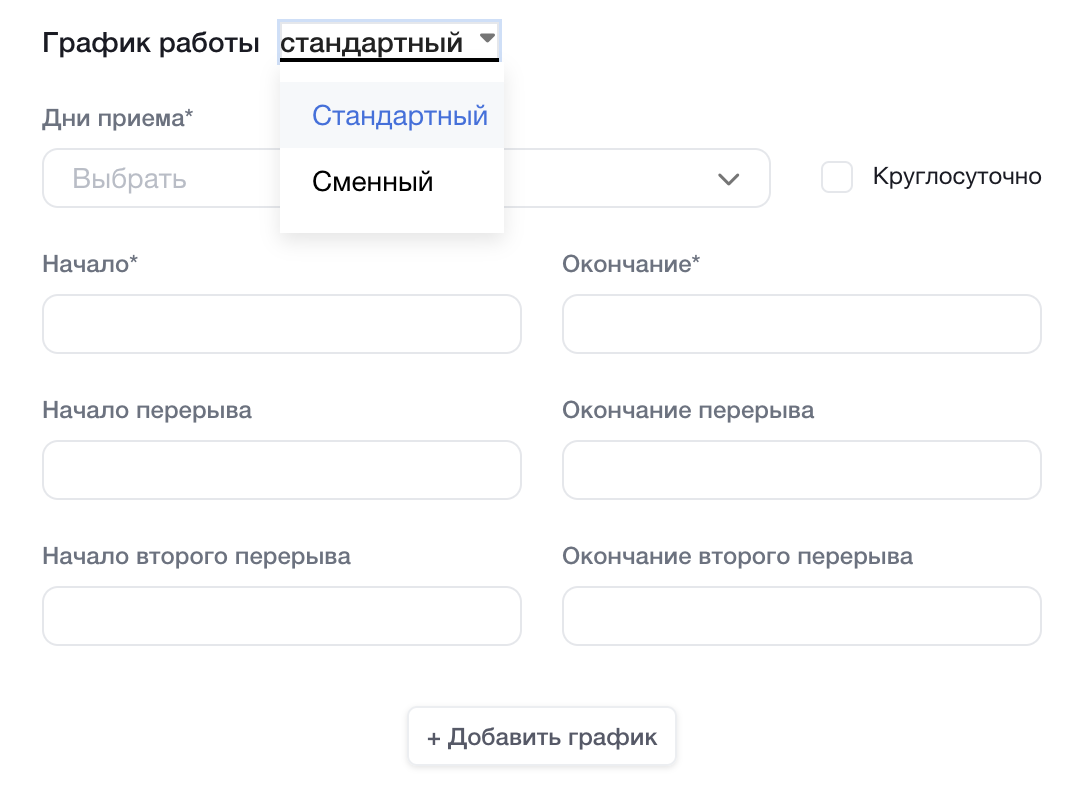Image resolution: width=1072 pixels, height=806 pixels.
Task: Click the 'Окончание*' label text
Action: pyautogui.click(x=631, y=264)
